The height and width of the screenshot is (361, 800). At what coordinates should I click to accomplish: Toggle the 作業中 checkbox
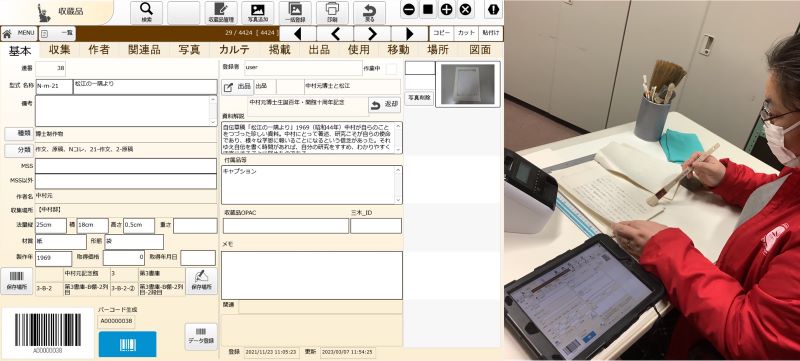[x=391, y=68]
